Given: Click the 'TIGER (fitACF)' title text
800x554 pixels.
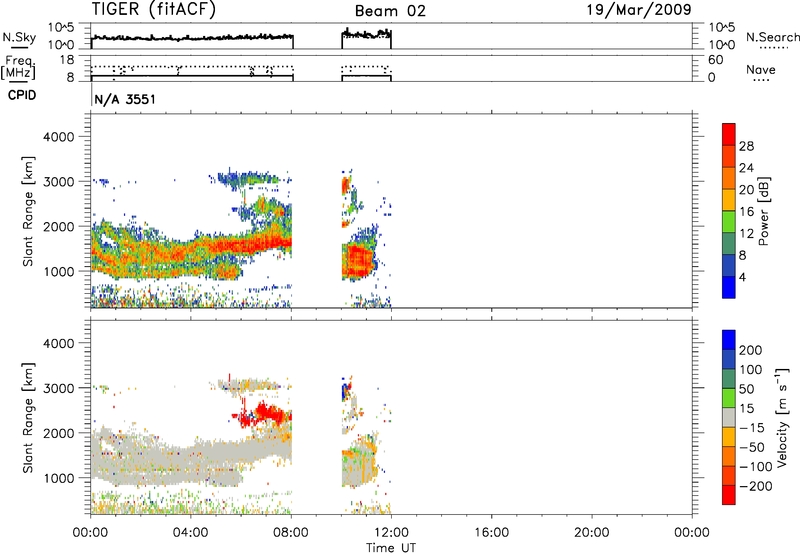Looking at the screenshot, I should (154, 9).
